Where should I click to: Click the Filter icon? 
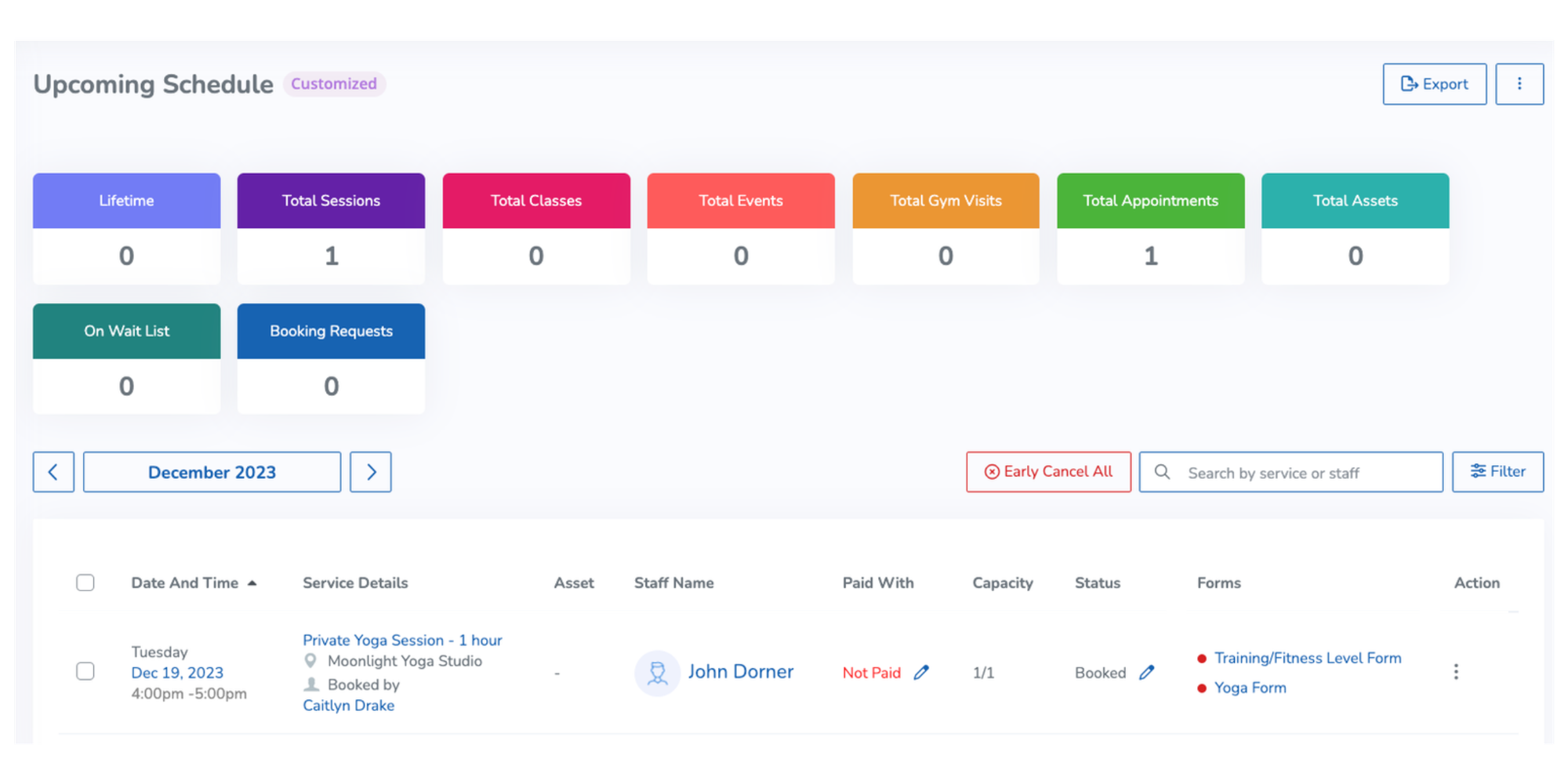pos(1479,471)
